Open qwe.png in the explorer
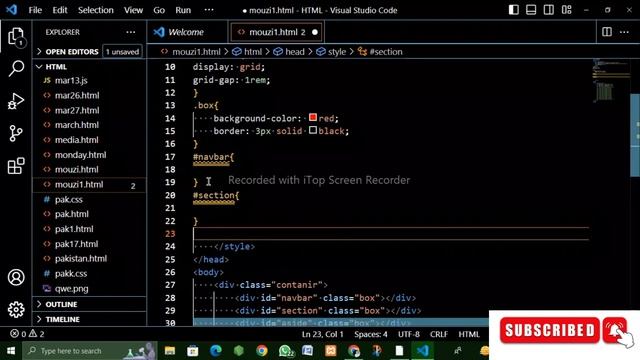Viewport: 640px width, 360px height. tap(71, 289)
